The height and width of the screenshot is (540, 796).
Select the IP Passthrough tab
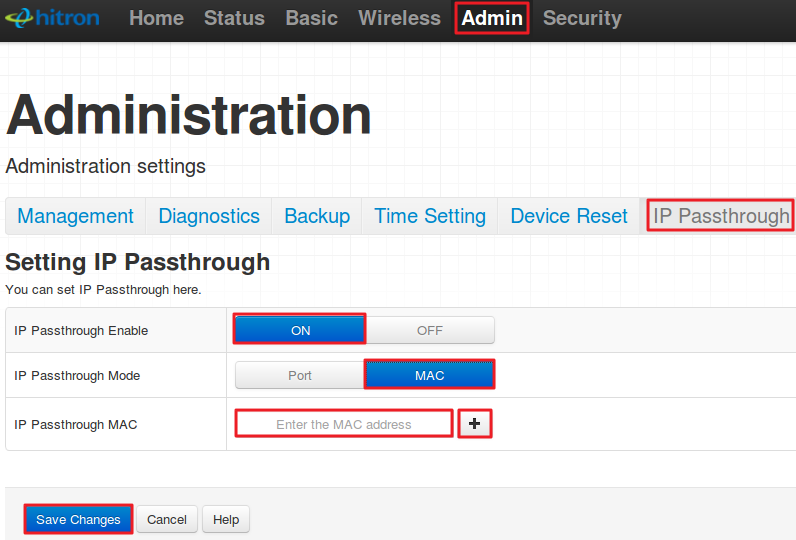point(720,216)
